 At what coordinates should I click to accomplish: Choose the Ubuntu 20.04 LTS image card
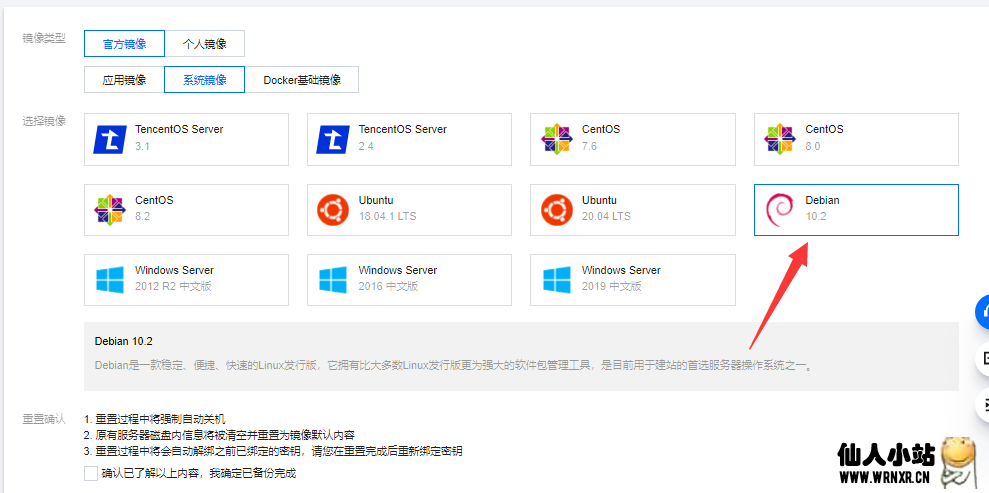[x=633, y=210]
